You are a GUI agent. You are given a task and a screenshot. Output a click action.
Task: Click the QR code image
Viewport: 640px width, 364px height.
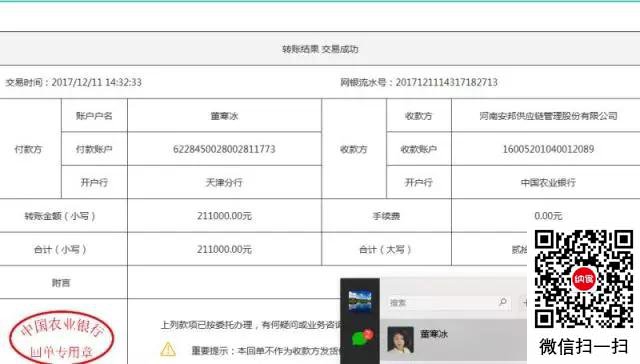tap(584, 279)
